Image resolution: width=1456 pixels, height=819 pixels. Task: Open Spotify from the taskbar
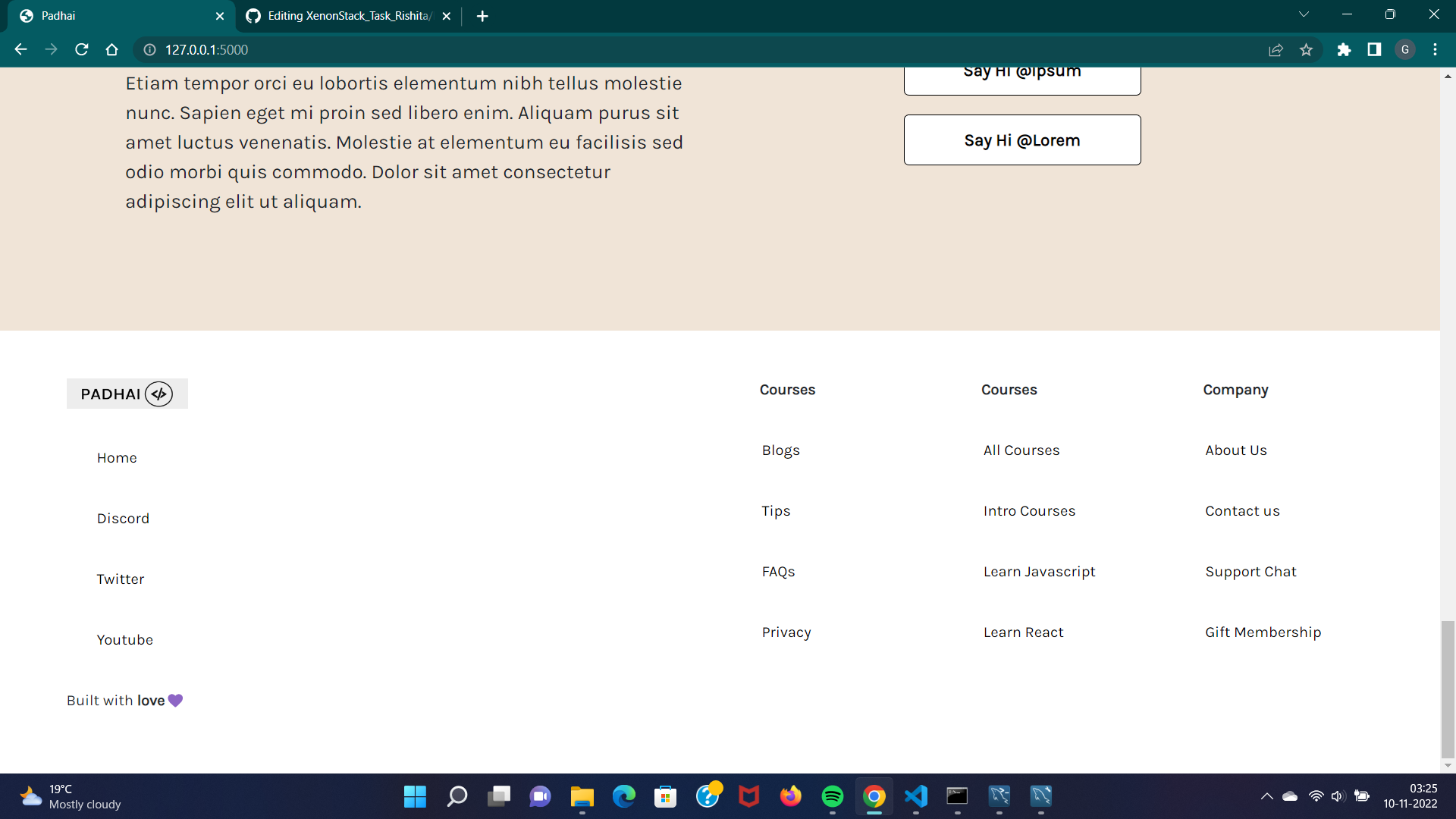(832, 797)
